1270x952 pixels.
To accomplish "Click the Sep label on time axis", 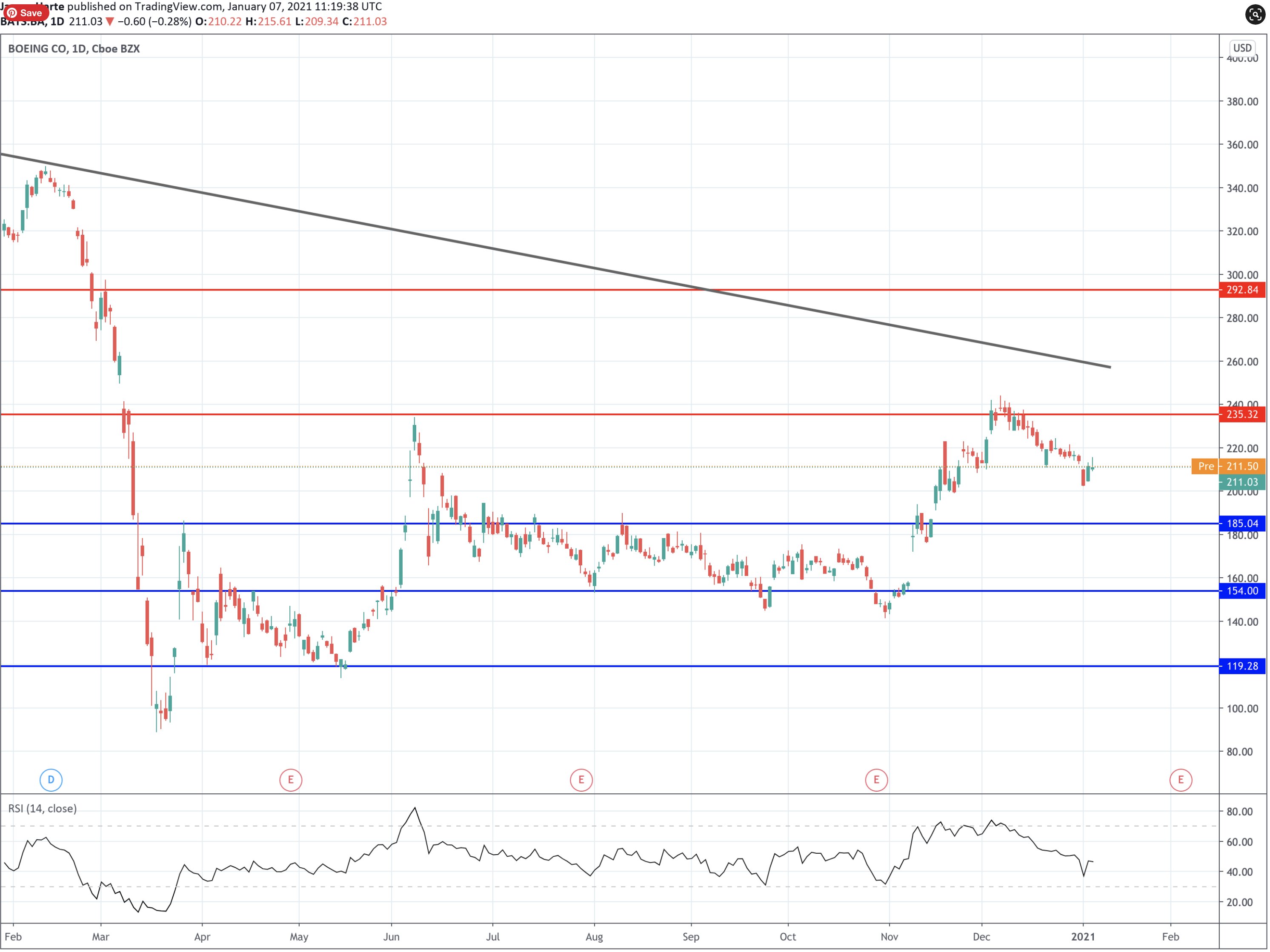I will 691,937.
